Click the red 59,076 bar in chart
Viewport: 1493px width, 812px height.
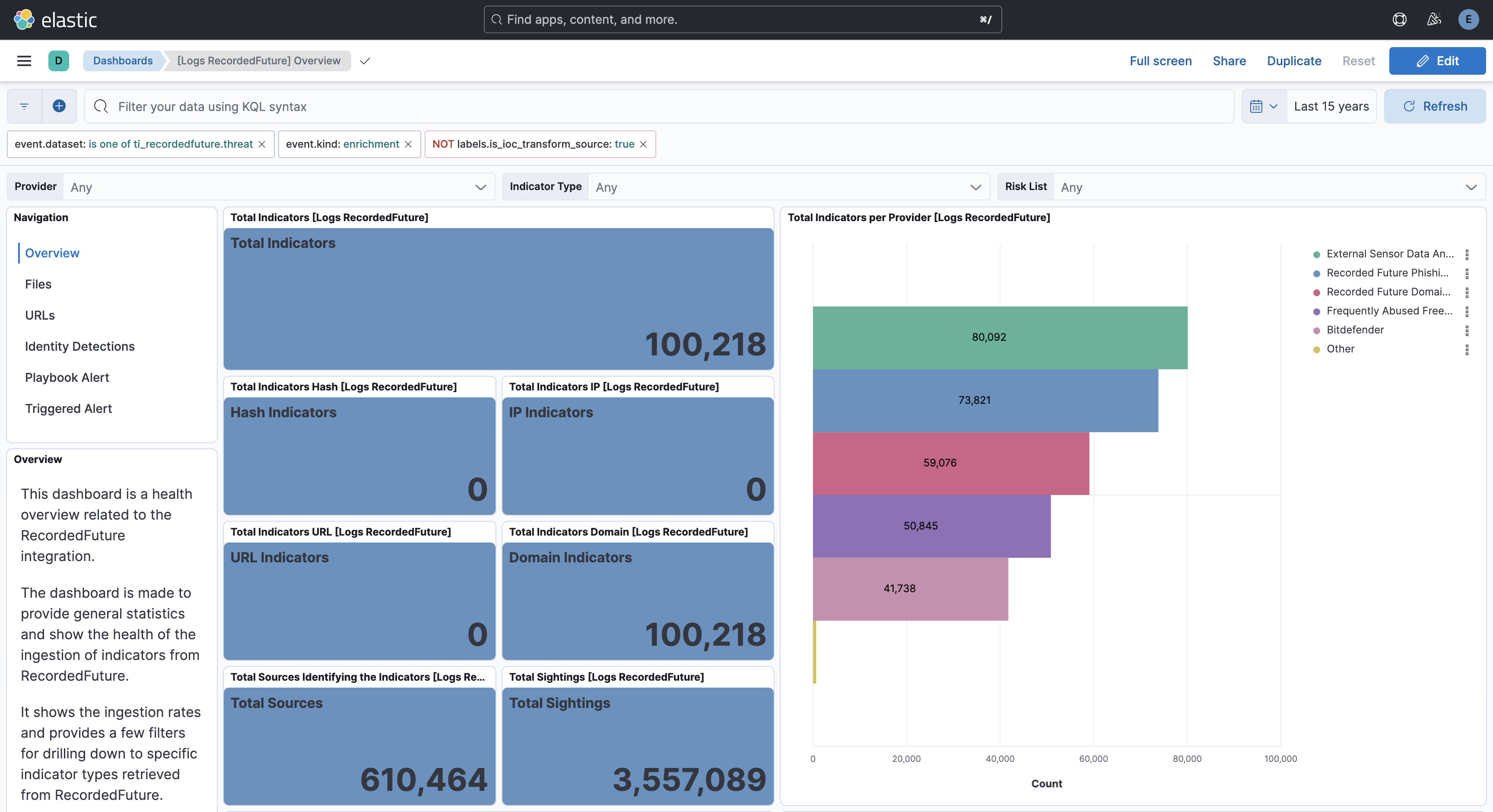(950, 463)
